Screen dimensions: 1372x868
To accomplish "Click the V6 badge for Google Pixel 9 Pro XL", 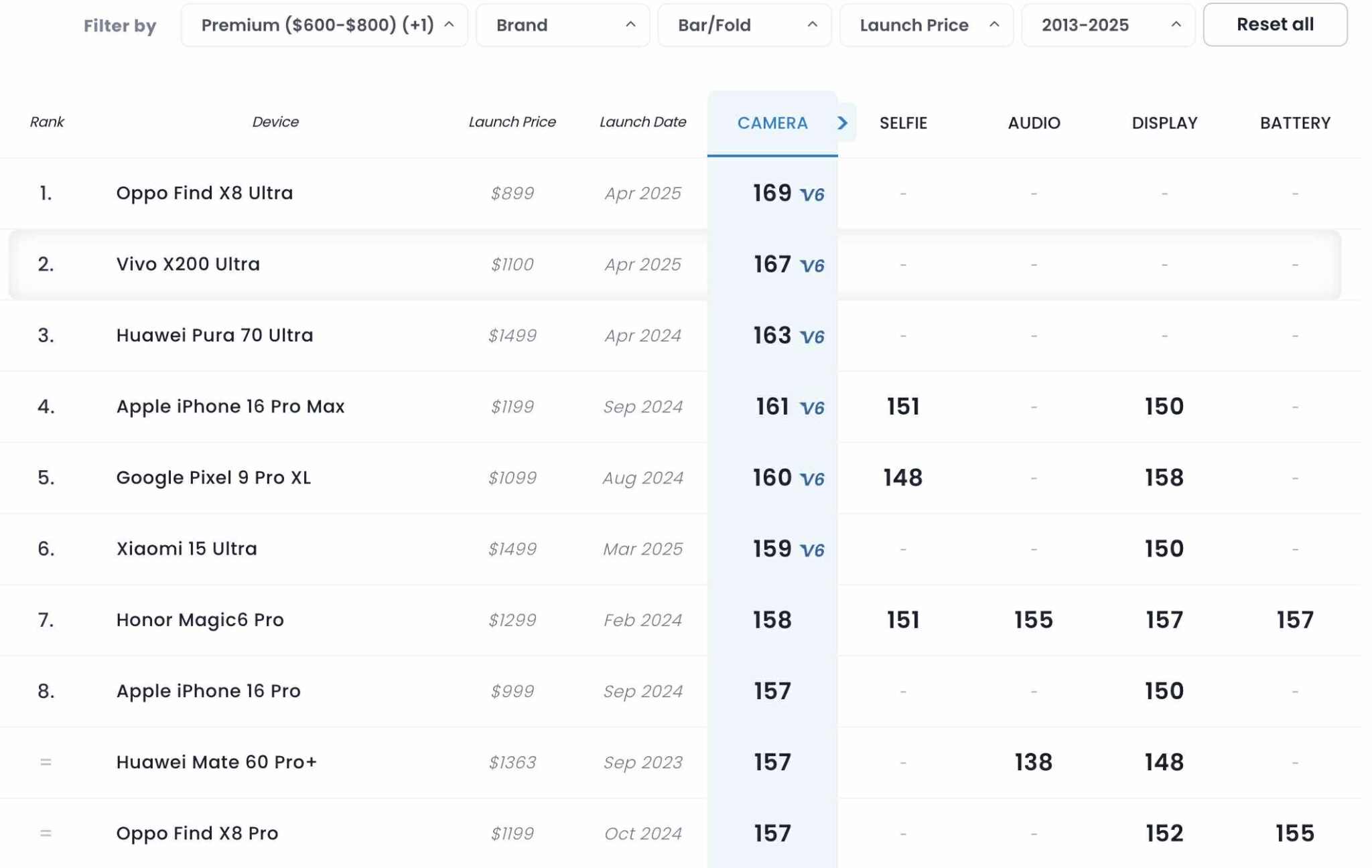I will (x=812, y=479).
